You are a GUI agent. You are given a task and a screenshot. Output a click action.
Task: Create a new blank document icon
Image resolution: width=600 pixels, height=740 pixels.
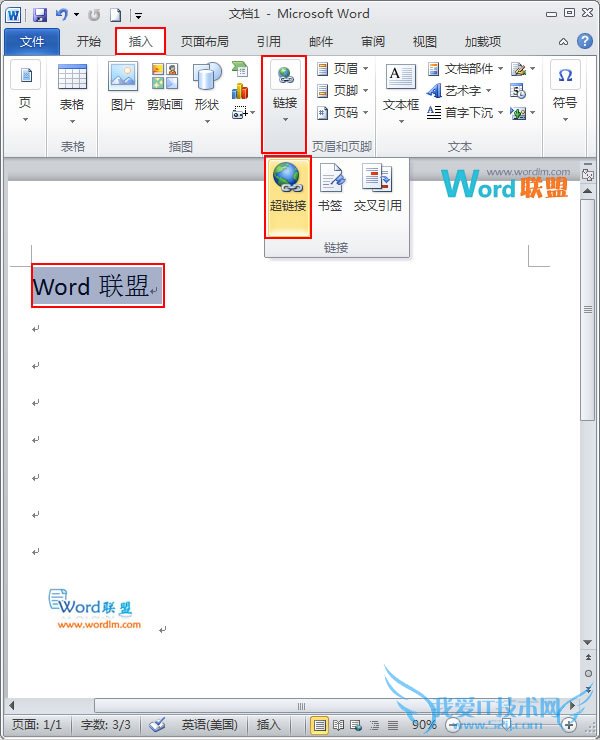(116, 15)
